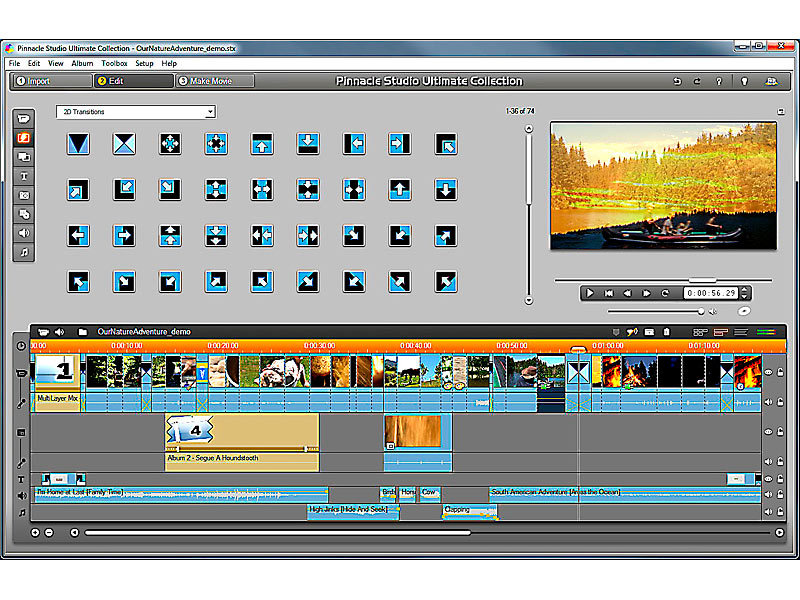Viewport: 800px width, 600px height.
Task: Select the Edit mode tab
Action: (x=134, y=81)
